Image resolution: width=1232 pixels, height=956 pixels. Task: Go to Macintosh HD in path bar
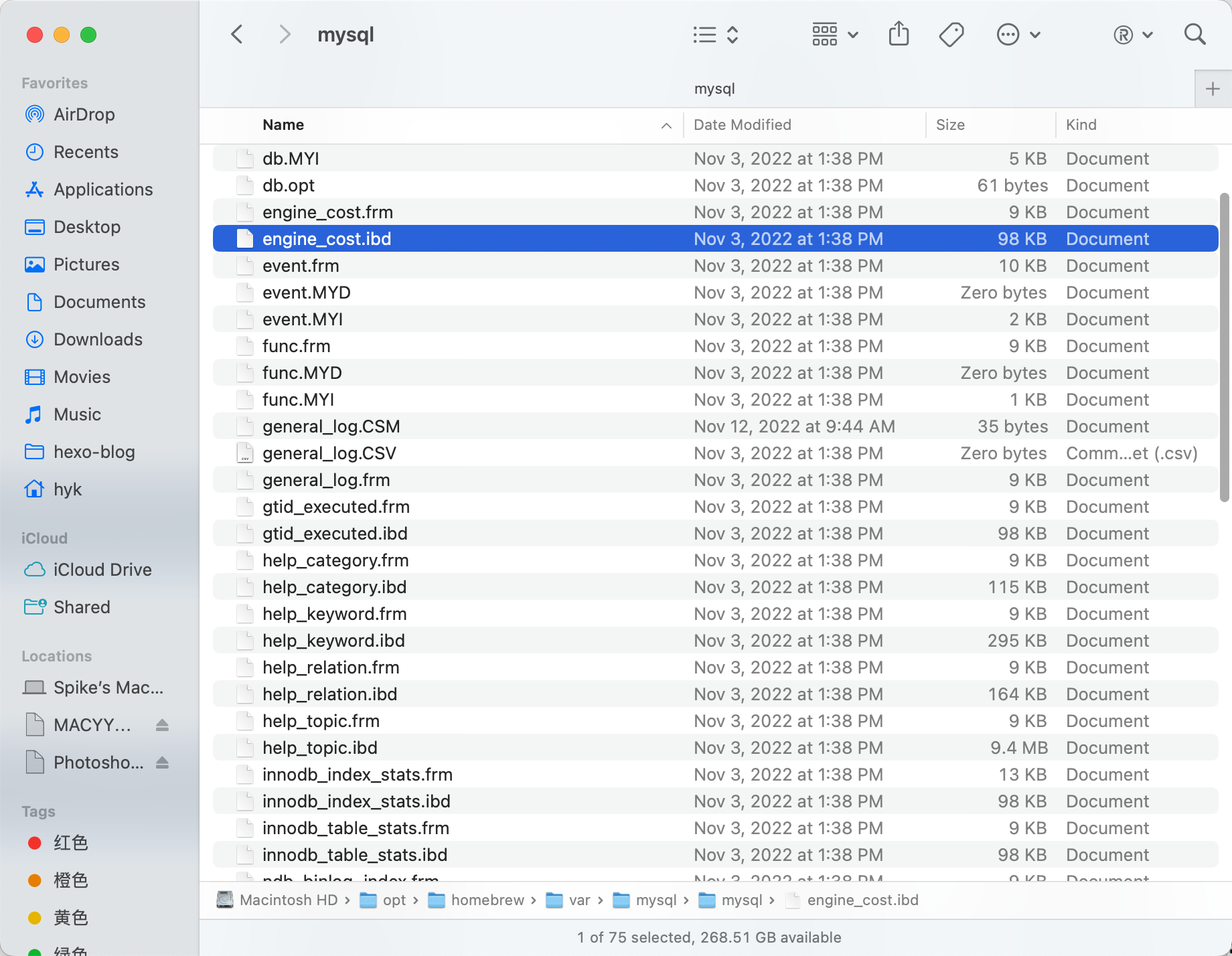[x=277, y=900]
